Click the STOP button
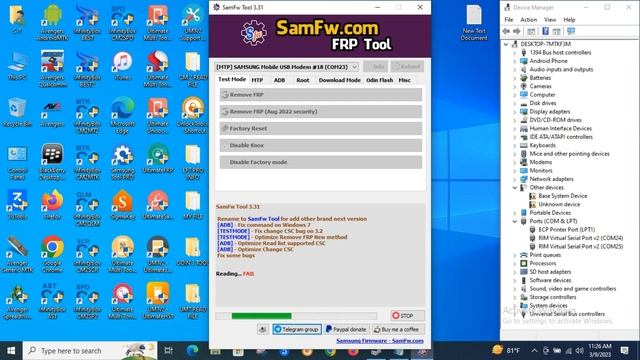Viewport: 640px width, 360px height. point(407,316)
